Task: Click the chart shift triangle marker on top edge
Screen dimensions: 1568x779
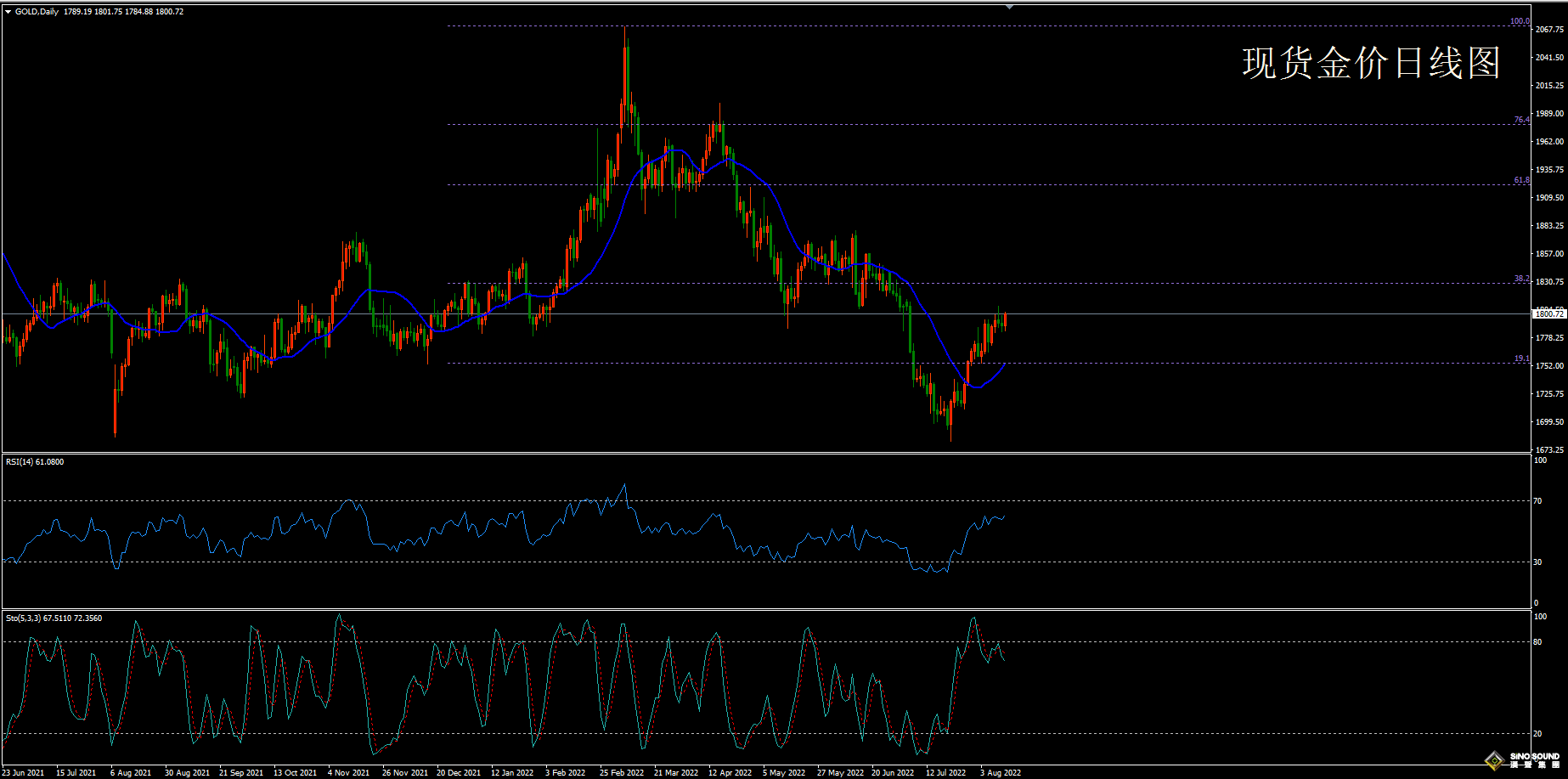Action: (1009, 6)
